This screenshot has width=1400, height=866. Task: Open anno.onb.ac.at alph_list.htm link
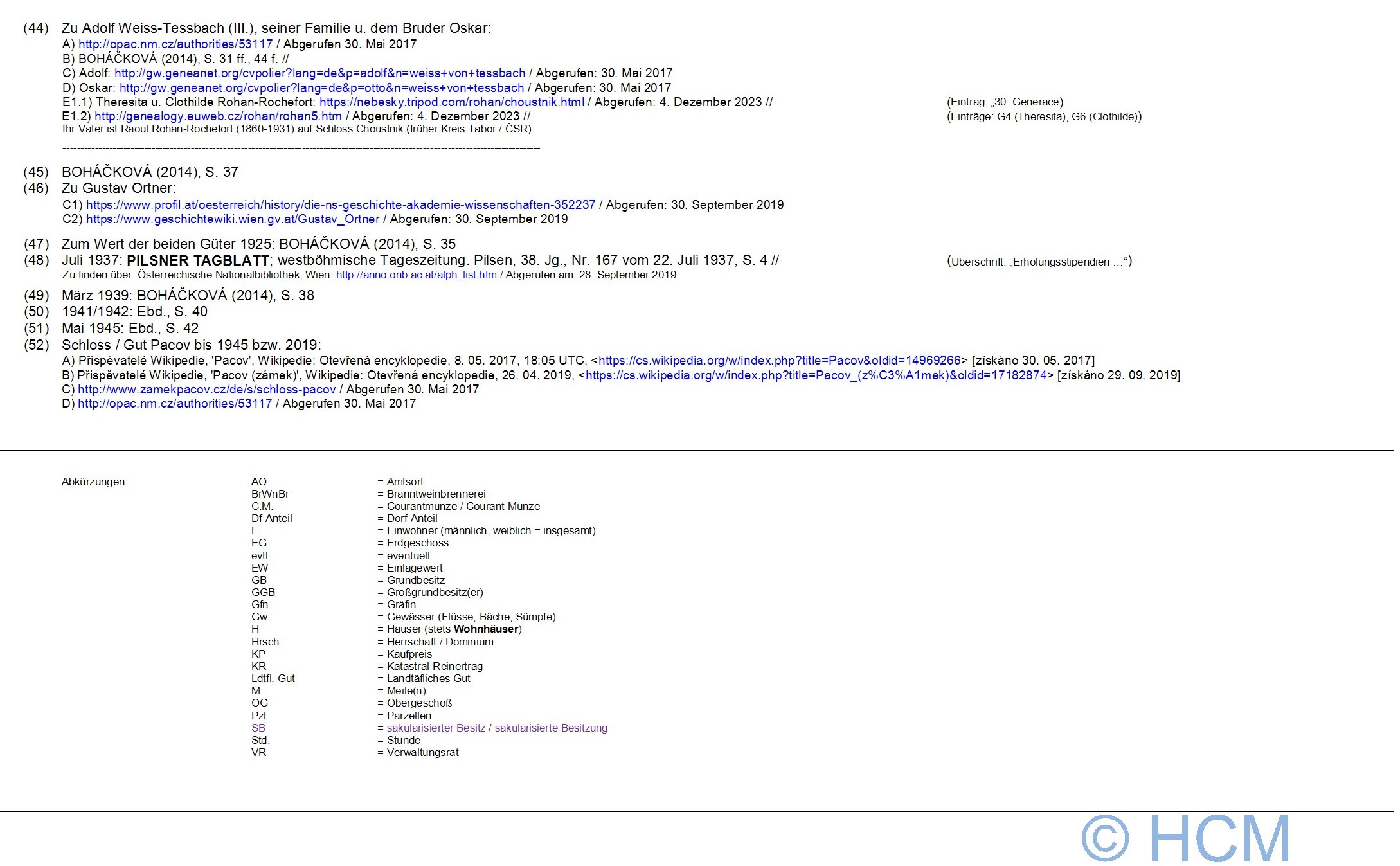pos(416,275)
